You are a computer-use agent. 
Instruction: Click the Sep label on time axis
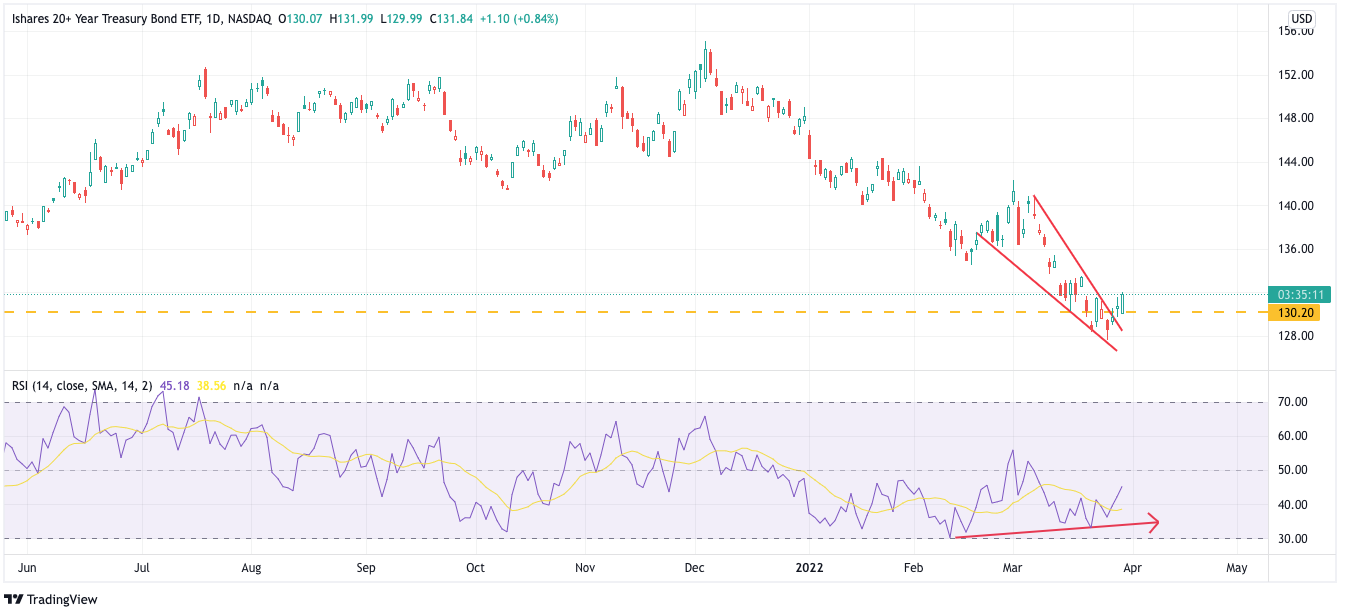pyautogui.click(x=366, y=568)
